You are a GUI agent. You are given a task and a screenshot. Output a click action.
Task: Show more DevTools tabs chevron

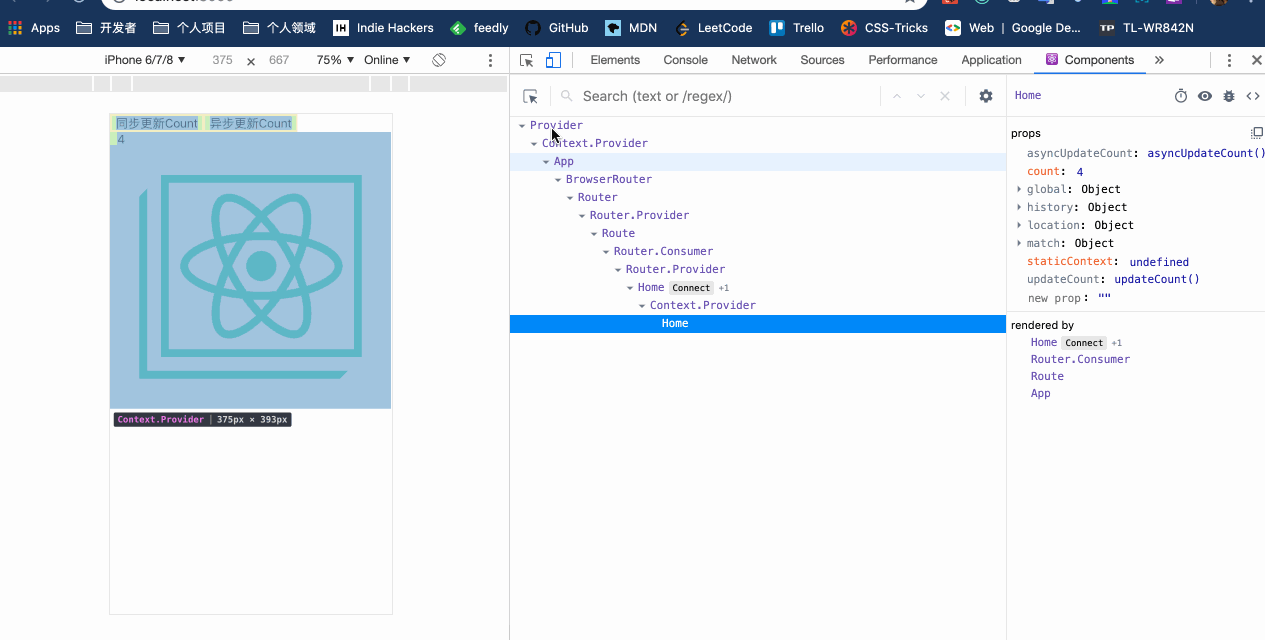pos(1159,60)
